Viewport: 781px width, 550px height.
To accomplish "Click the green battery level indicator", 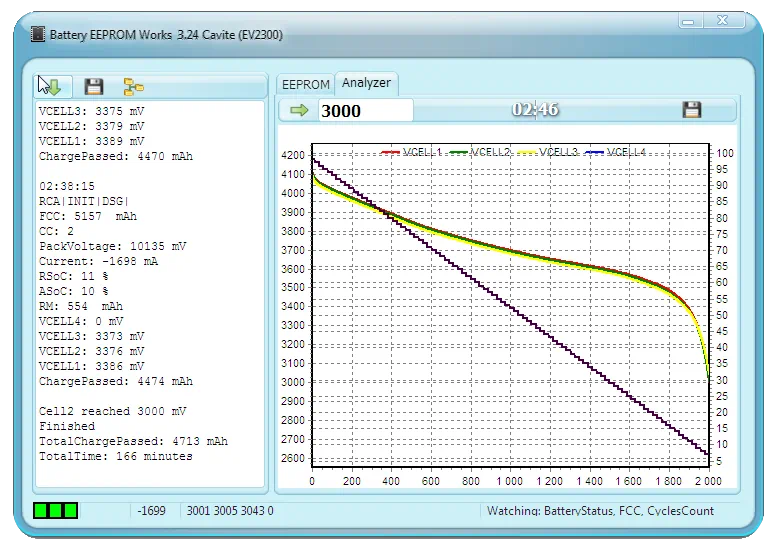I will [x=55, y=511].
